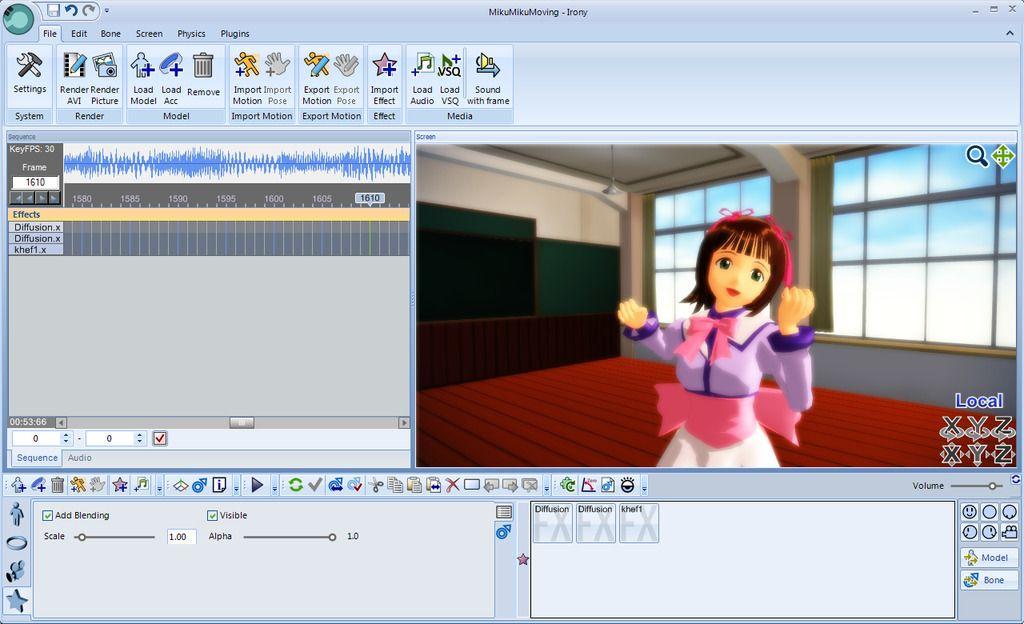
Task: Click the timeline scrollbar right arrow
Action: (x=404, y=423)
